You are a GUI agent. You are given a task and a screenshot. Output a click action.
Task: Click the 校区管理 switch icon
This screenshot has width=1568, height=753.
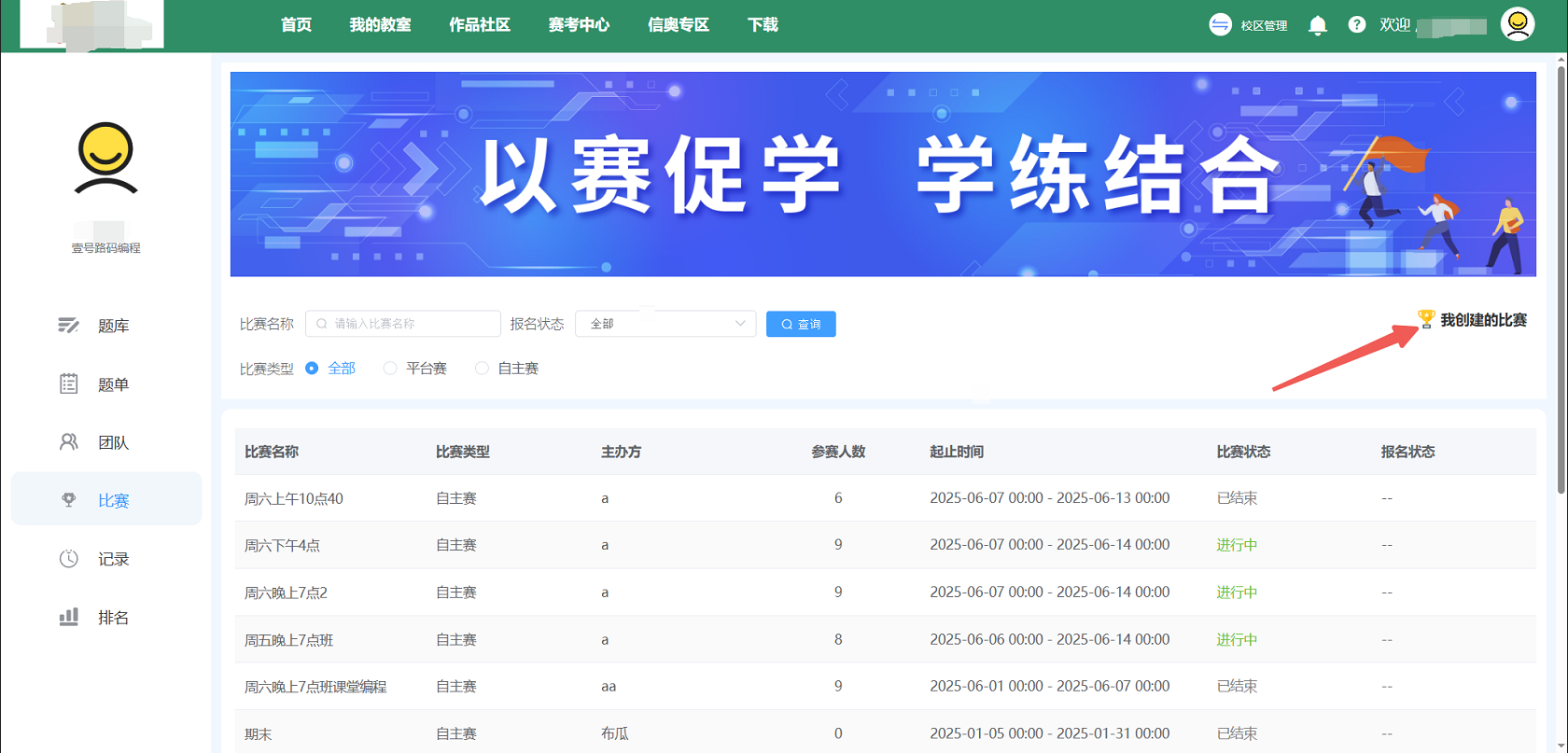click(1220, 25)
